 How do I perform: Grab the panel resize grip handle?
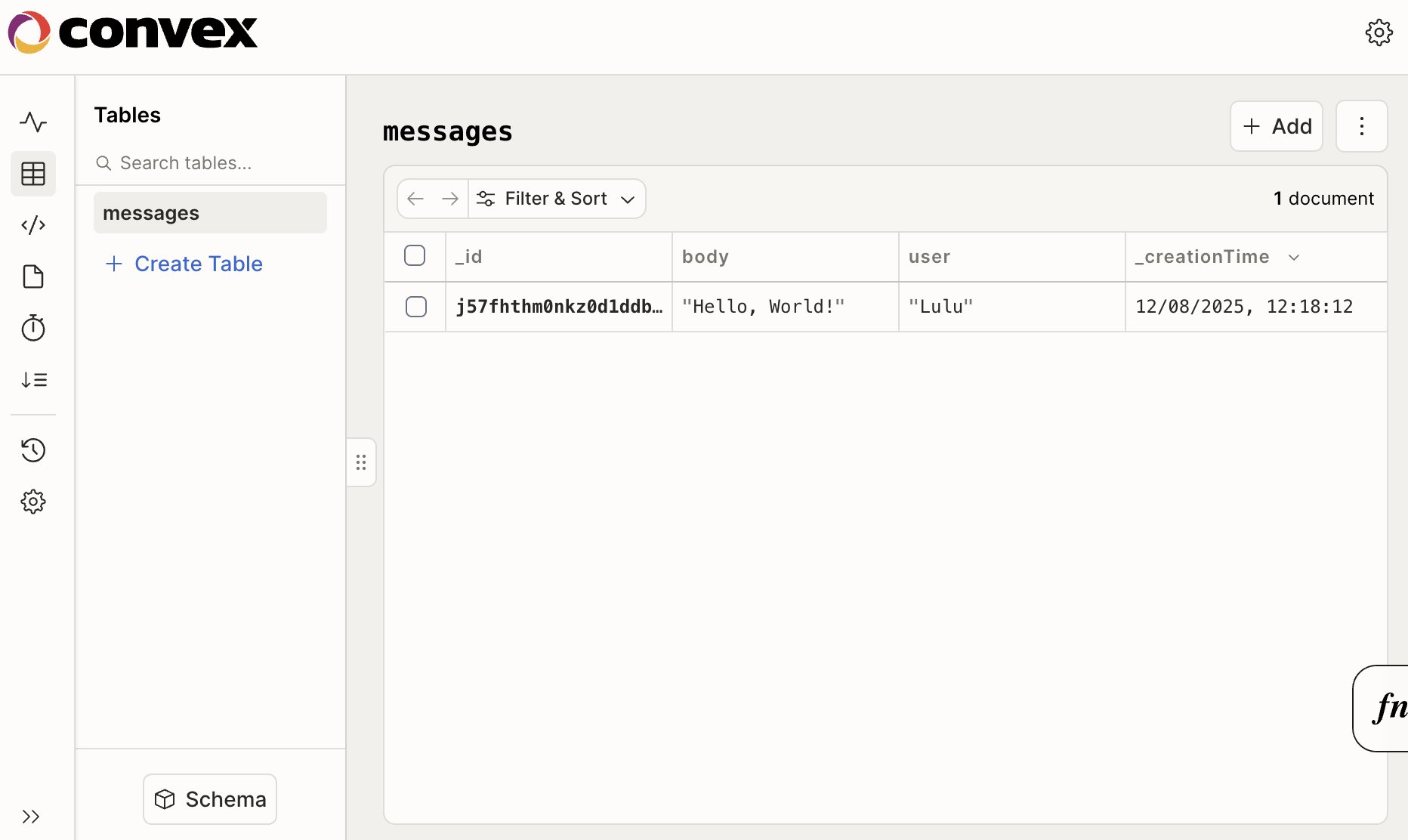click(x=361, y=462)
